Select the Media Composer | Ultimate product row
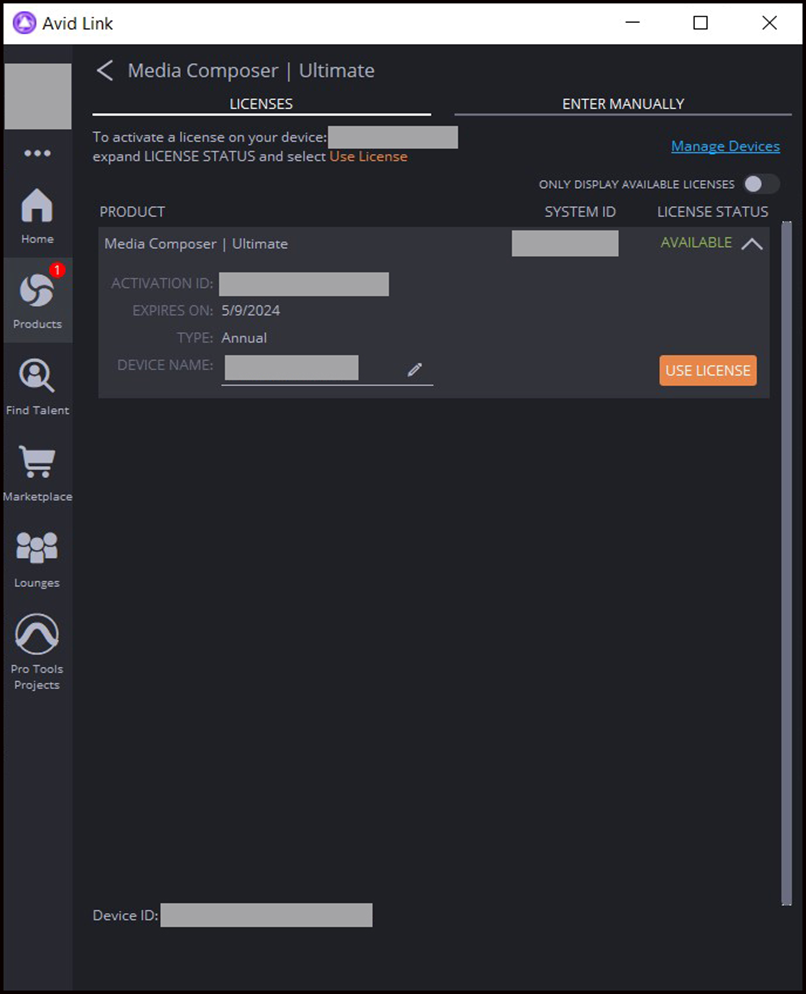806x994 pixels. click(x=434, y=243)
